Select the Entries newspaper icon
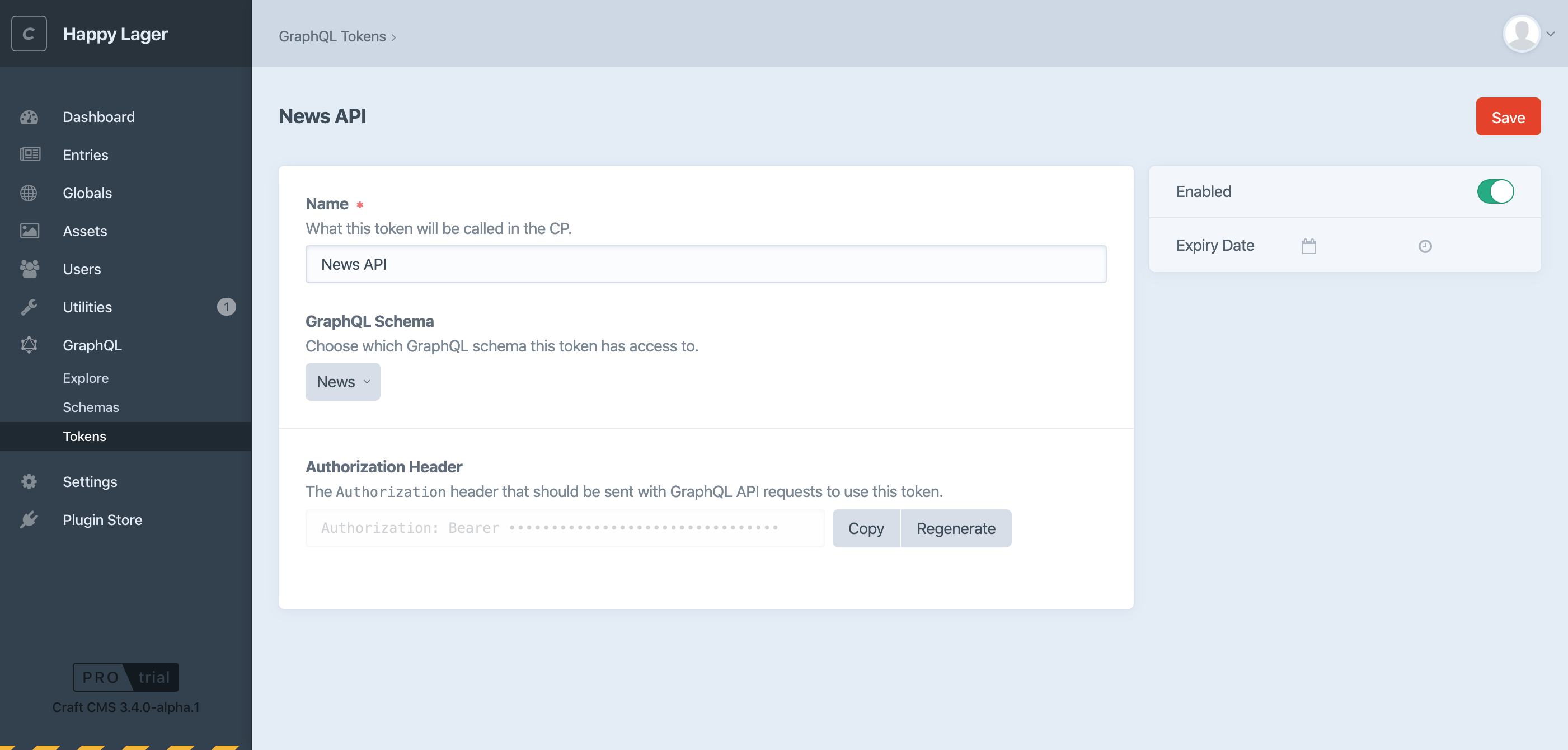Viewport: 1568px width, 750px height. click(29, 154)
